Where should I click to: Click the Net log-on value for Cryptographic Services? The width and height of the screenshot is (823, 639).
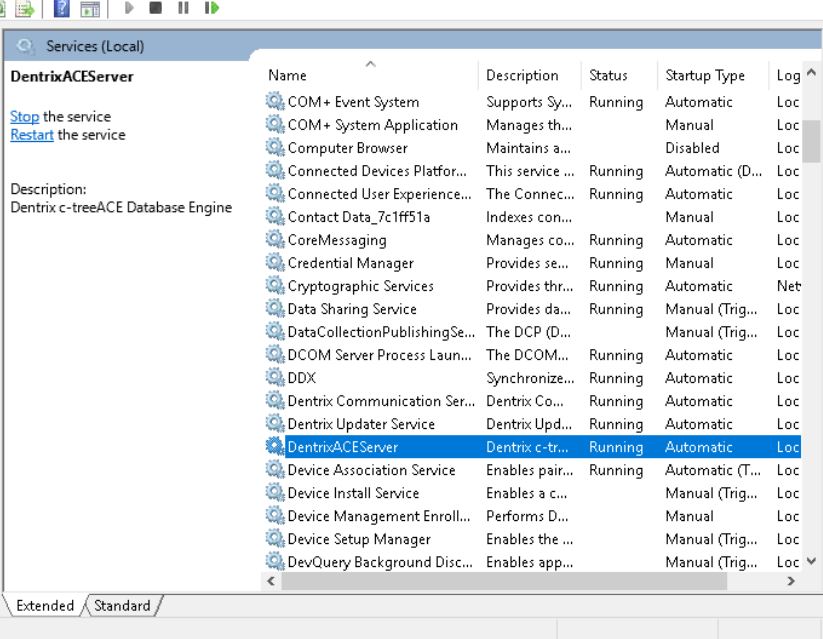click(x=788, y=286)
